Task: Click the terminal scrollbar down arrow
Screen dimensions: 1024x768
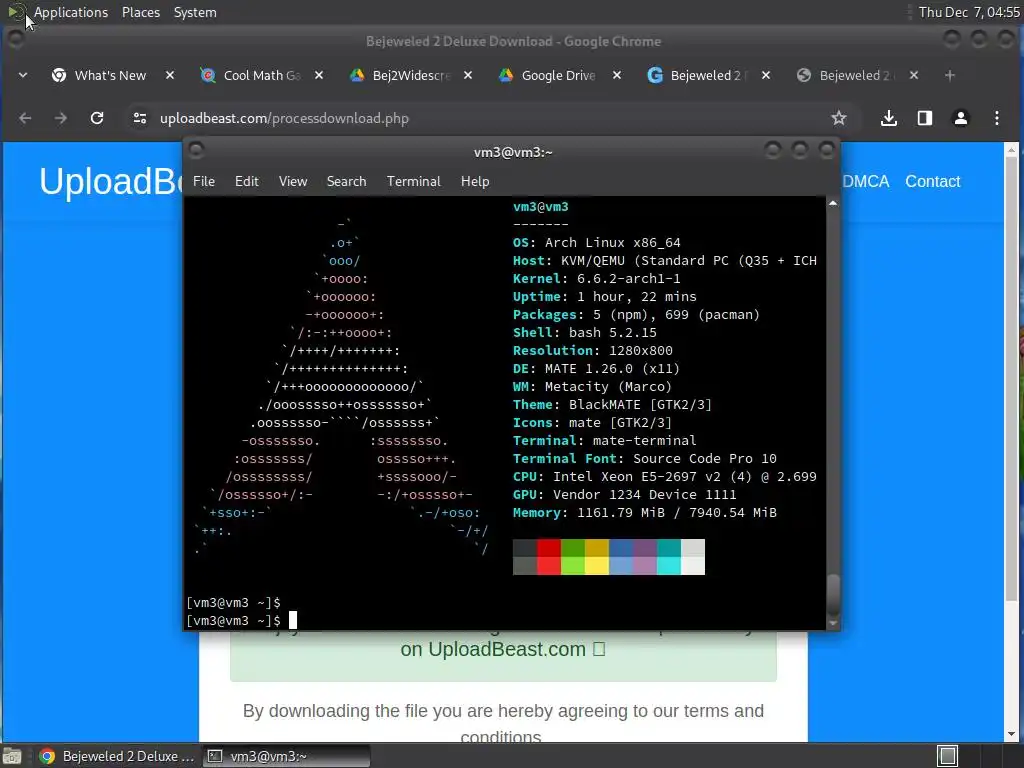Action: 833,623
